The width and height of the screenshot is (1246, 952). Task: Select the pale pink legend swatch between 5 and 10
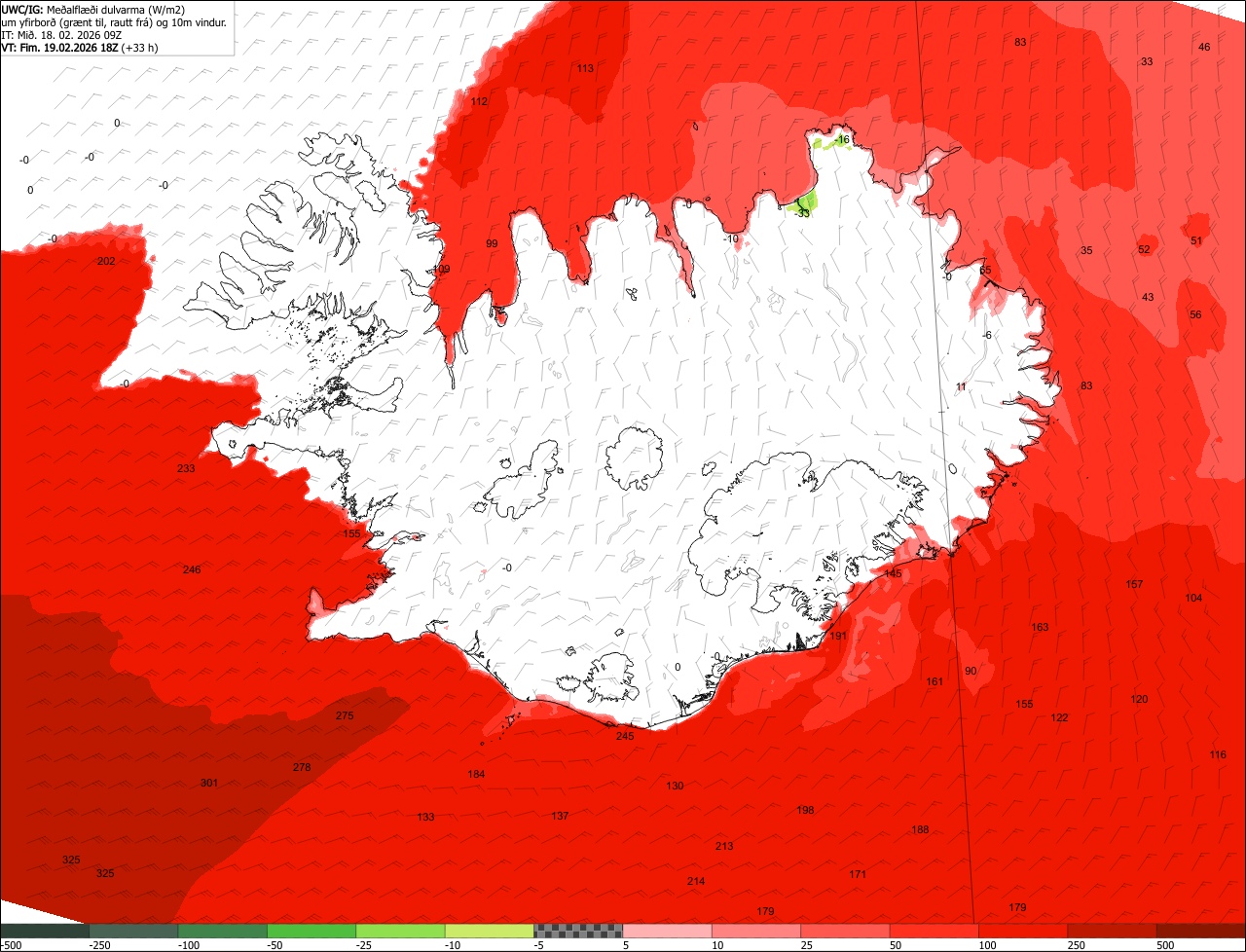pos(667,931)
